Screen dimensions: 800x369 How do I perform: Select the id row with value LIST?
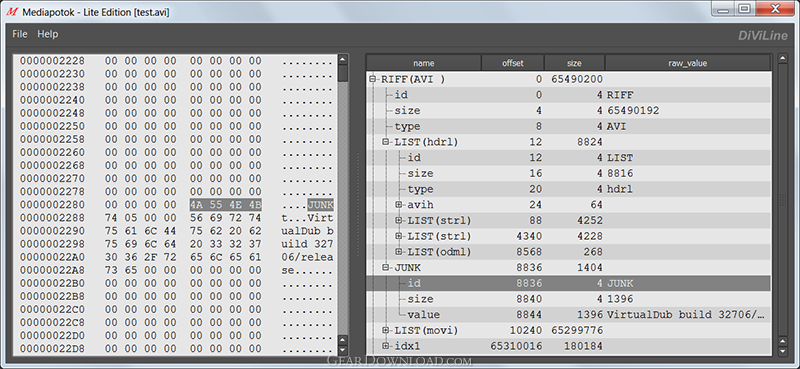(568, 158)
